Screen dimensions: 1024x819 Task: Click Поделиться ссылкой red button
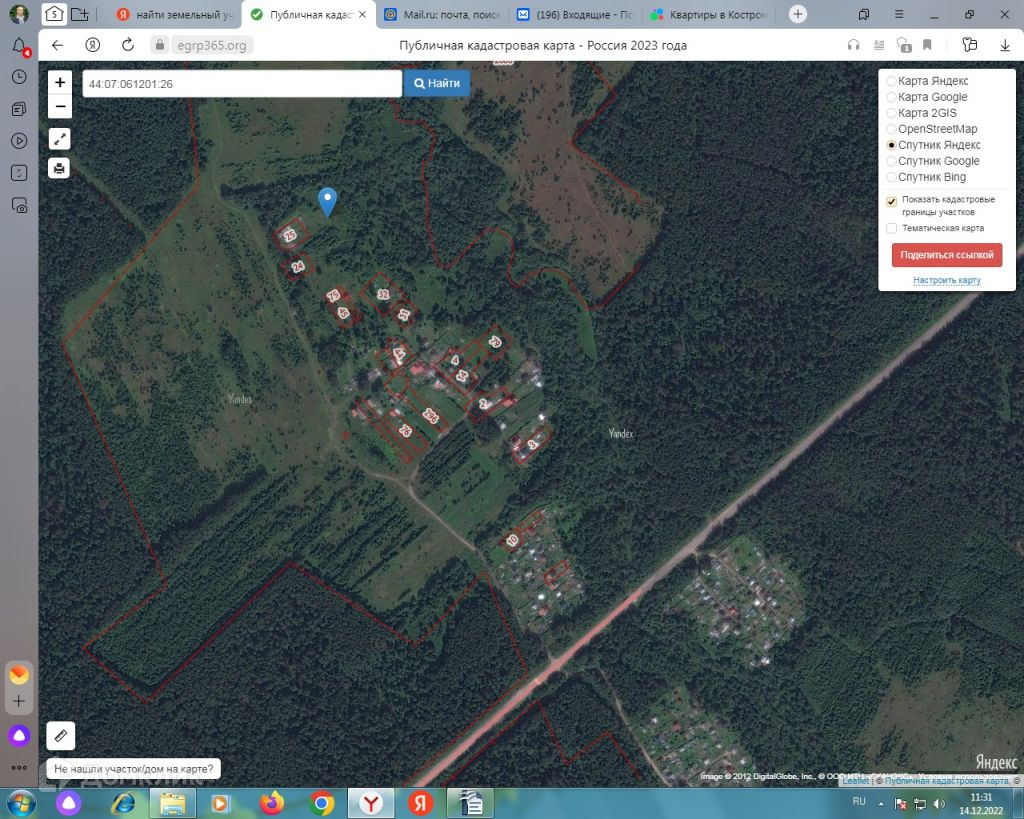click(947, 255)
